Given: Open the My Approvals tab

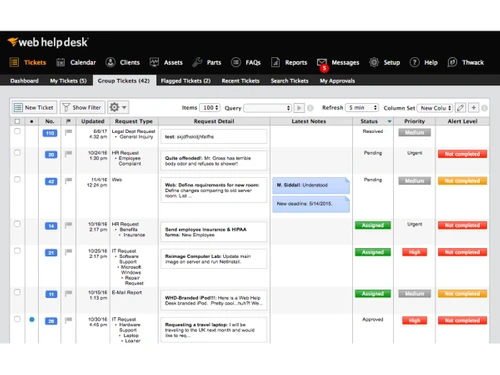Looking at the screenshot, I should tap(337, 81).
